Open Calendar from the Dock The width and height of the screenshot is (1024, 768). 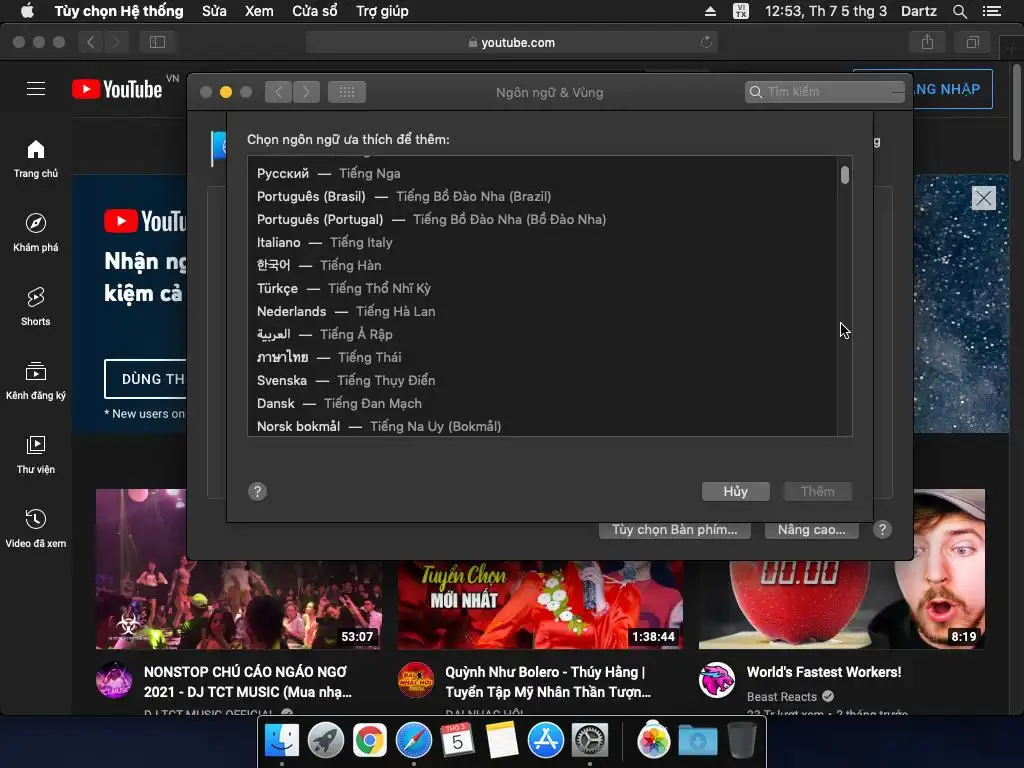pos(457,741)
